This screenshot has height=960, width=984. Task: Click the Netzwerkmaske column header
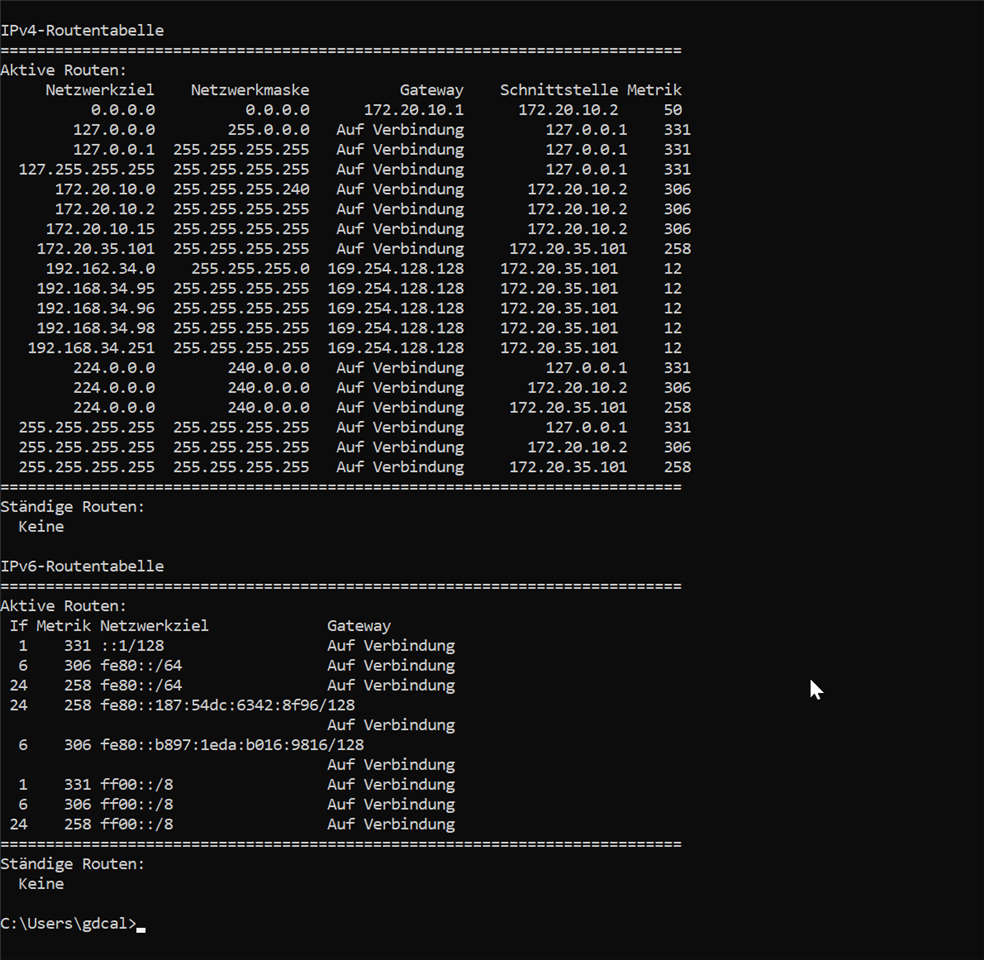(250, 90)
